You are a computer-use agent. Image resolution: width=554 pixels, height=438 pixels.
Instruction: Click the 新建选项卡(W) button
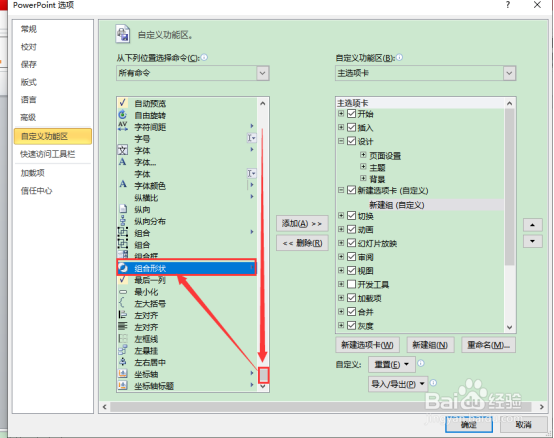(x=367, y=345)
